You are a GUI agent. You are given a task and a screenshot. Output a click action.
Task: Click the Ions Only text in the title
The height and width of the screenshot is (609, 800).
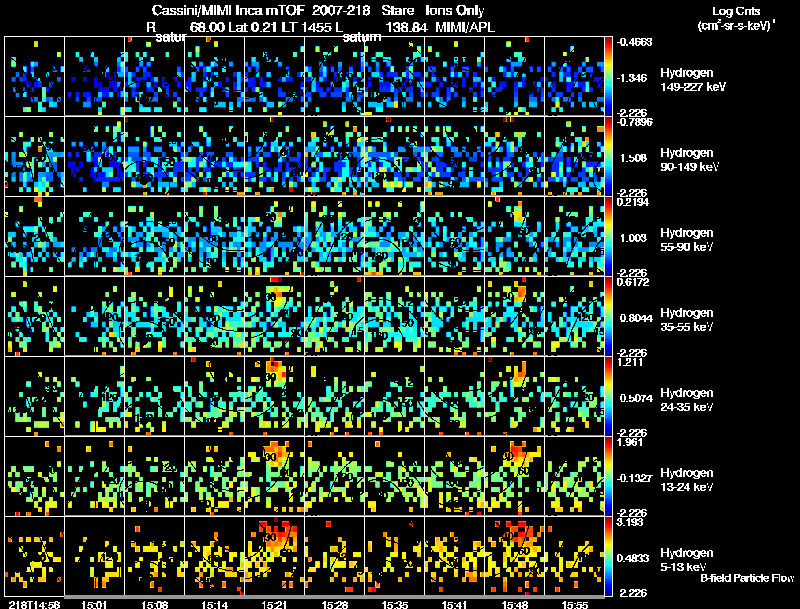coord(455,11)
